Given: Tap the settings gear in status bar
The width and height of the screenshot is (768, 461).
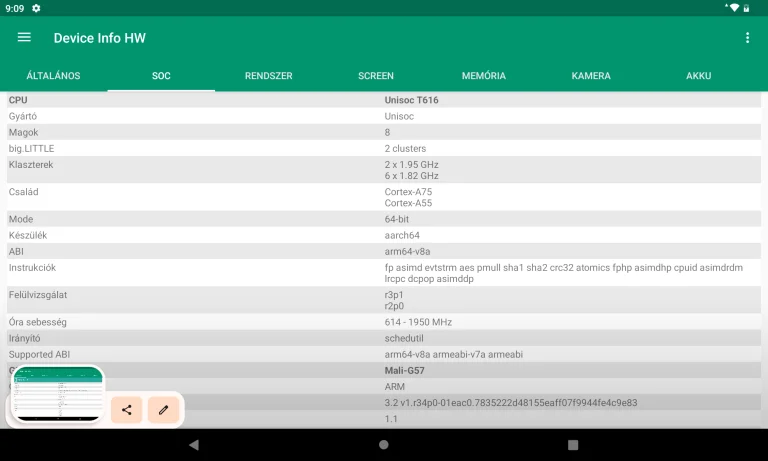Looking at the screenshot, I should (x=36, y=8).
